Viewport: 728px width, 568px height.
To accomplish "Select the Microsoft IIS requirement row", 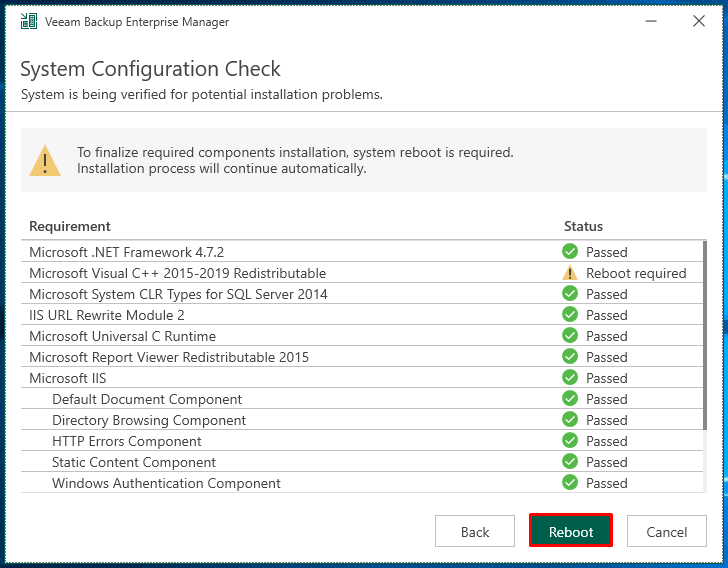I will point(362,378).
